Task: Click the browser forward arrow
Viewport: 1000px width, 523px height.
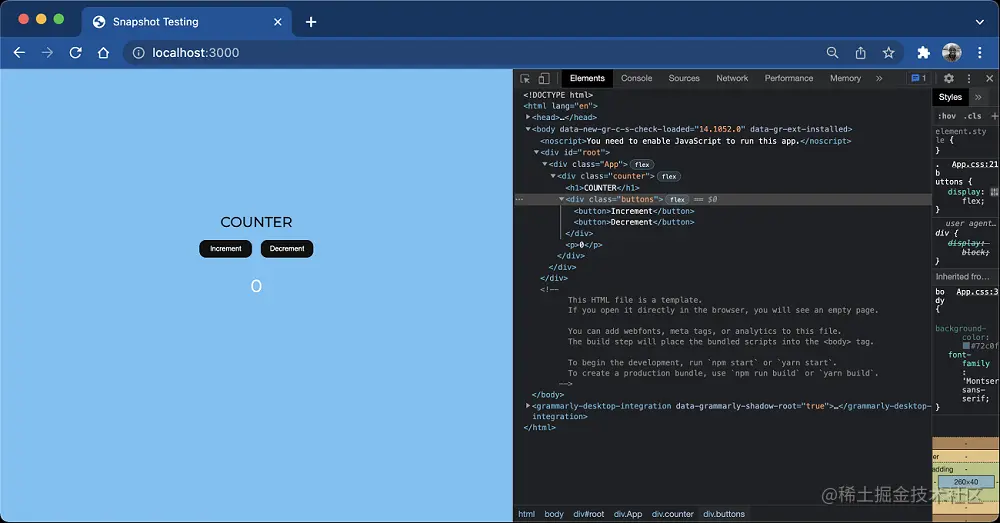Action: [47, 53]
